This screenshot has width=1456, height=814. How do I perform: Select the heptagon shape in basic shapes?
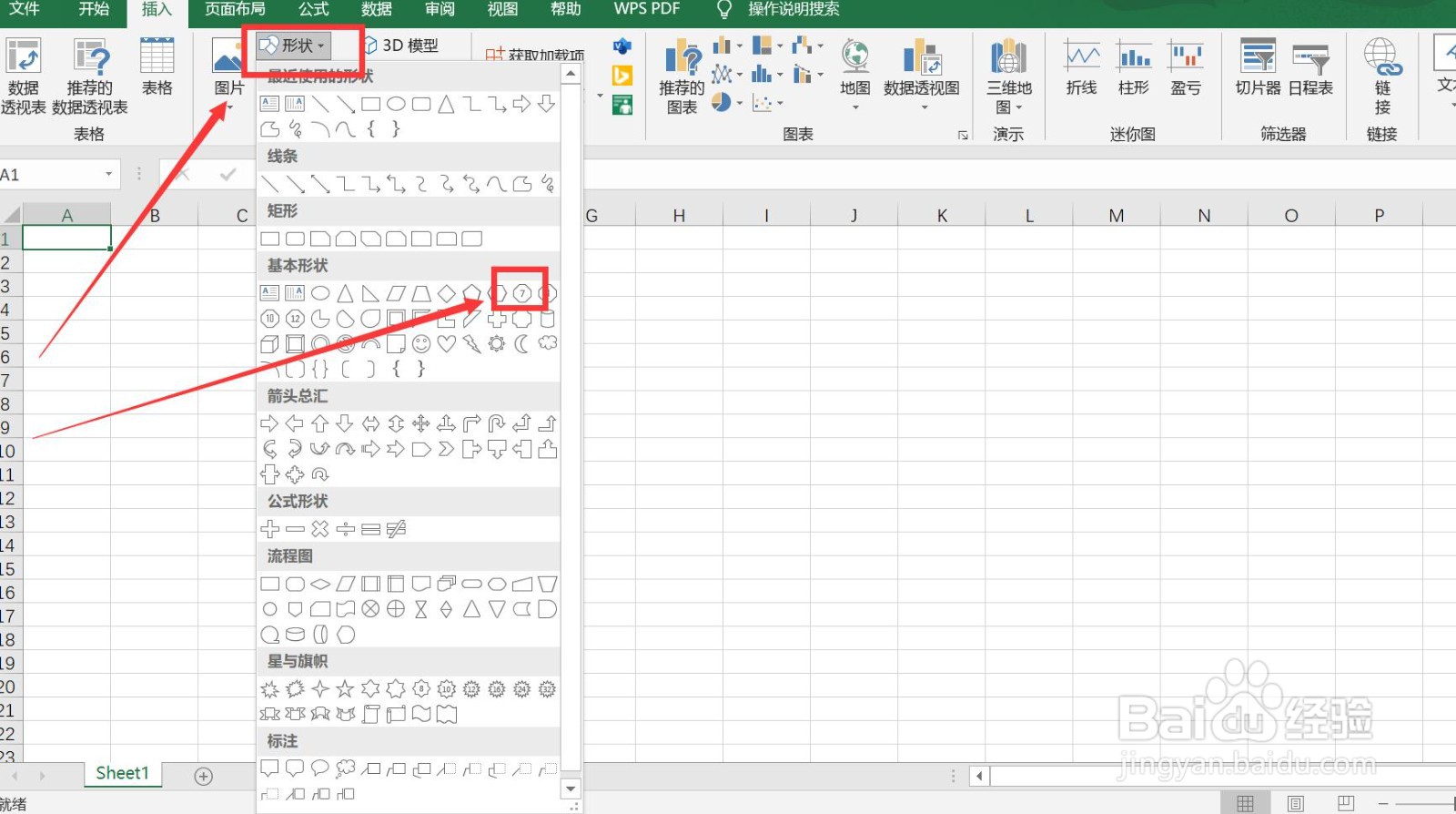pyautogui.click(x=522, y=293)
